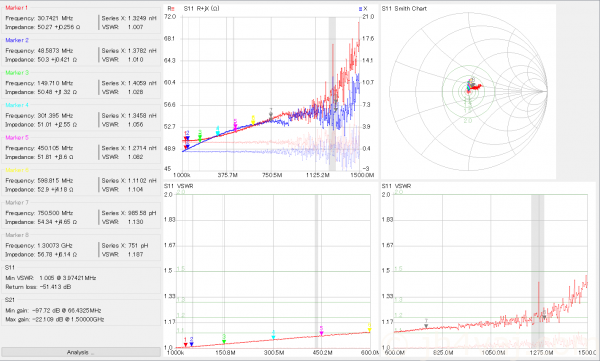The height and width of the screenshot is (361, 600).
Task: Click blue marker 2 on left VSWR chart
Action: [x=191, y=342]
